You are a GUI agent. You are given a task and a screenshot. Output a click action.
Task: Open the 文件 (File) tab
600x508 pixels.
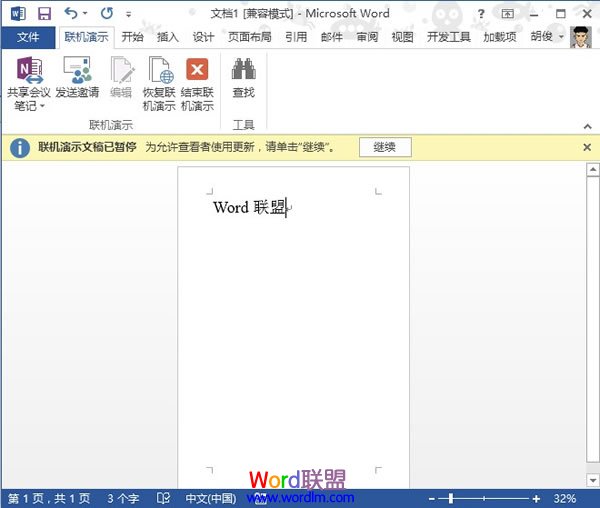point(28,37)
